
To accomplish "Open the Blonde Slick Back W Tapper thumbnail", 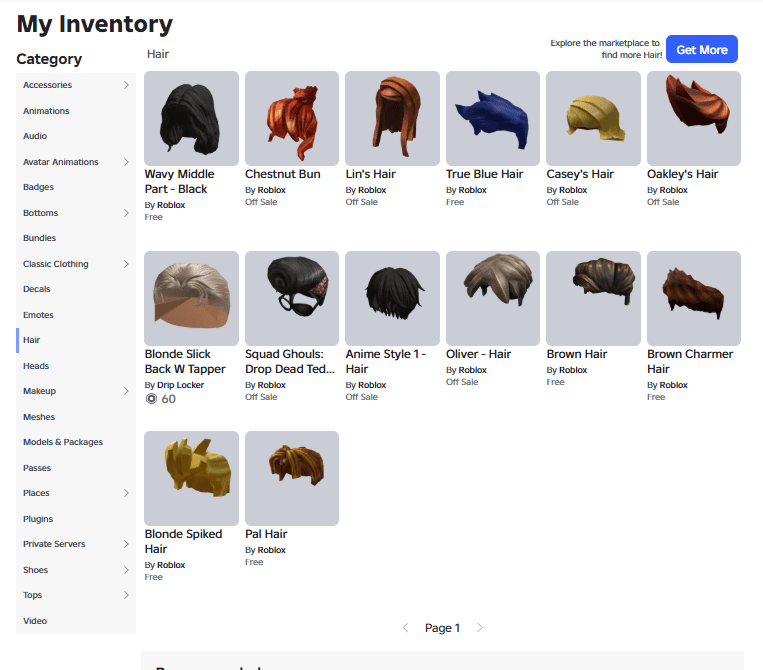I will click(x=191, y=298).
